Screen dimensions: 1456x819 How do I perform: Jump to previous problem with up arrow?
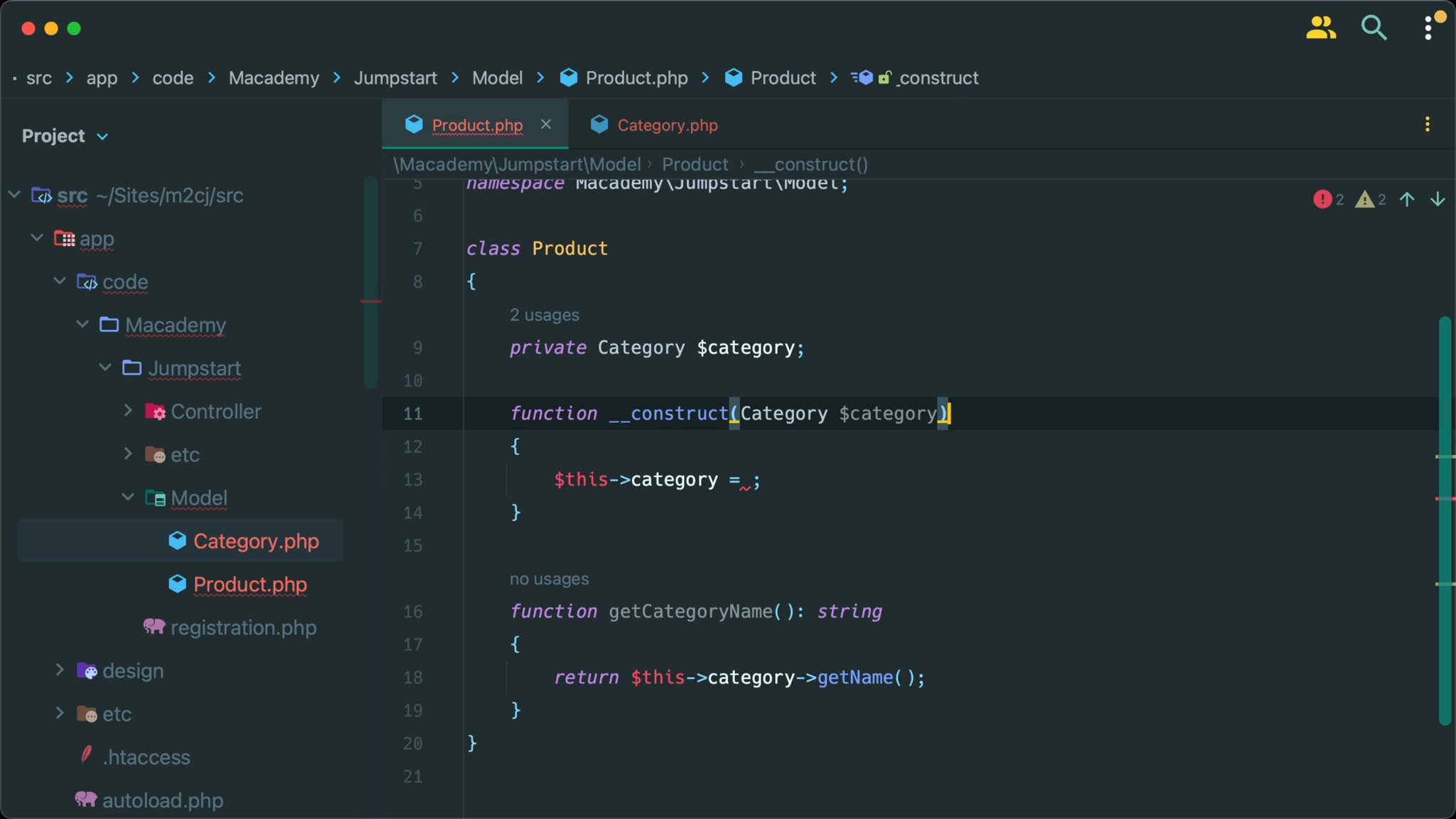[1406, 199]
